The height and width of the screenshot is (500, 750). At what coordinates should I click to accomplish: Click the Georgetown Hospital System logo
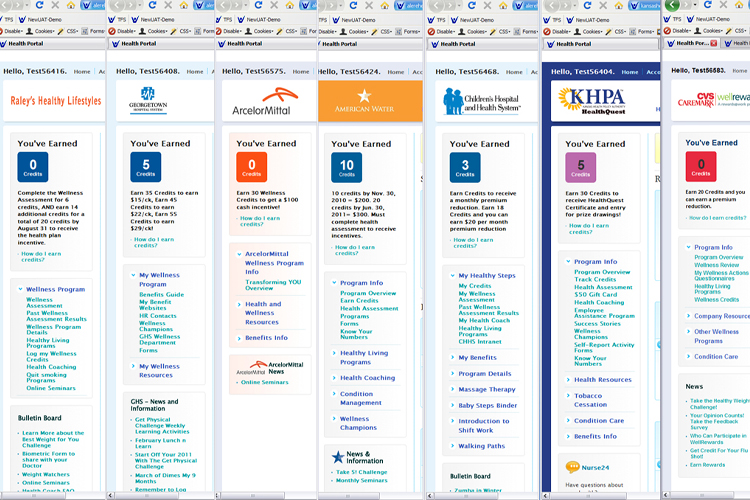click(x=148, y=100)
